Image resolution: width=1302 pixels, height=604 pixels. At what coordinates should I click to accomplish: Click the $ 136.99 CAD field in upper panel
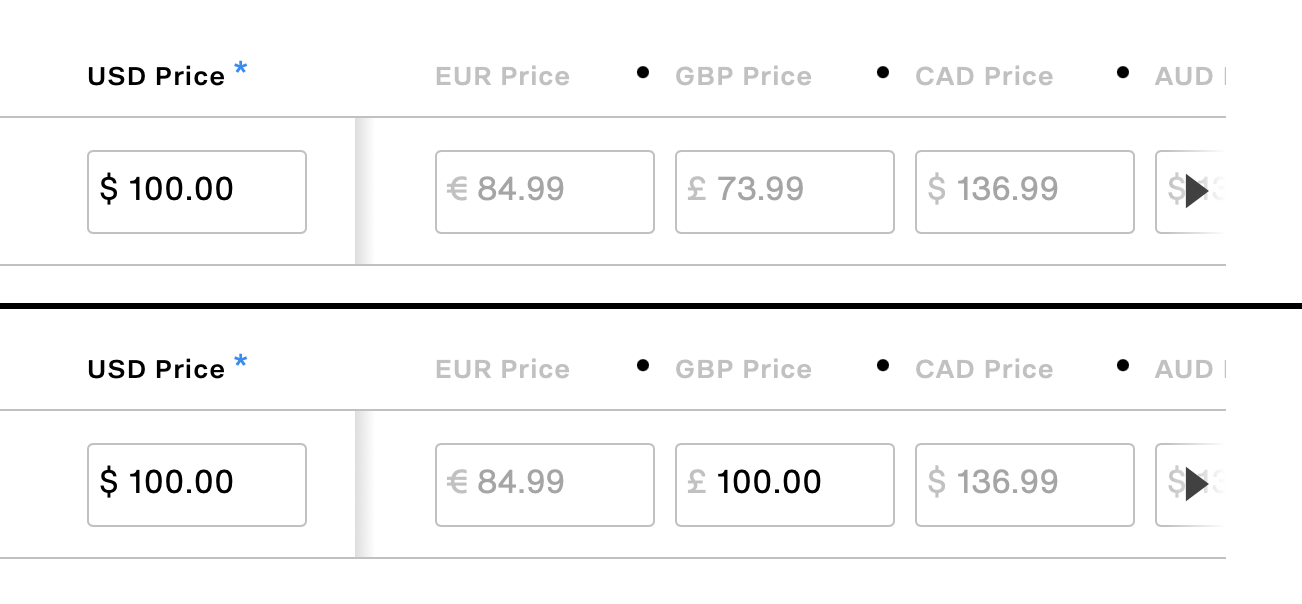point(1024,192)
